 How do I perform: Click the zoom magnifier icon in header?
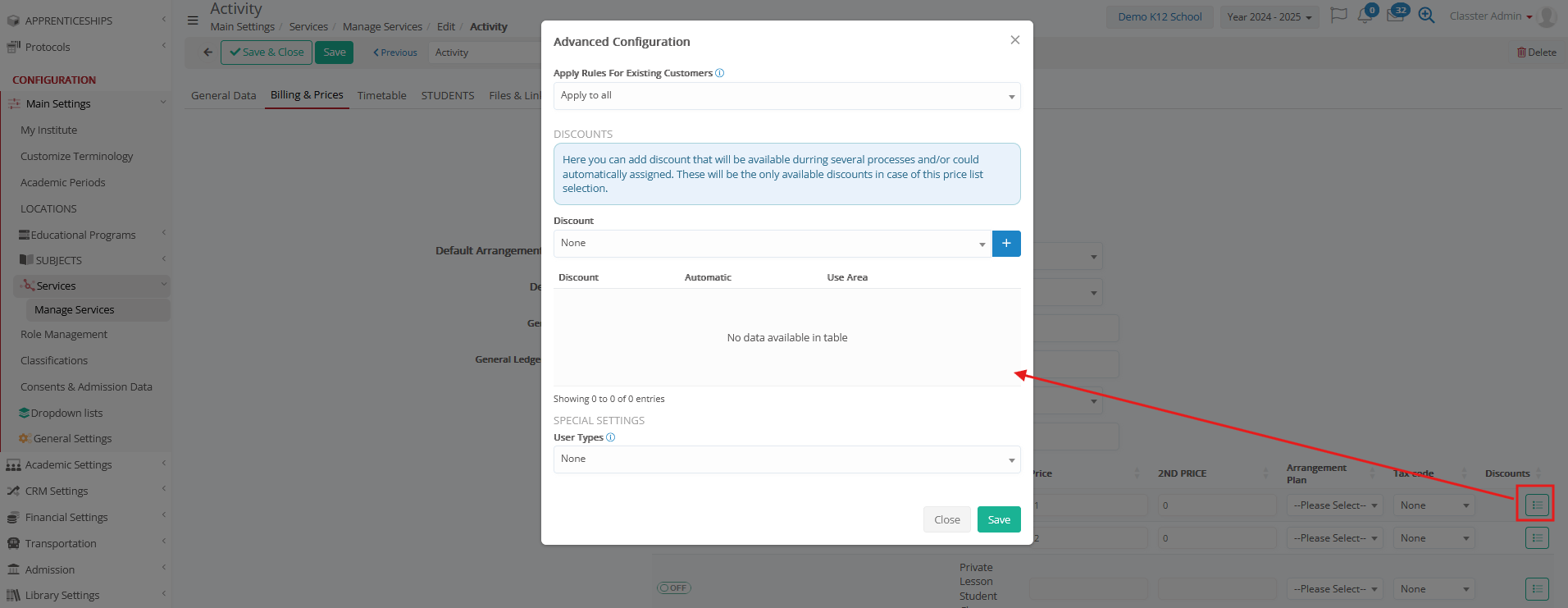point(1426,16)
